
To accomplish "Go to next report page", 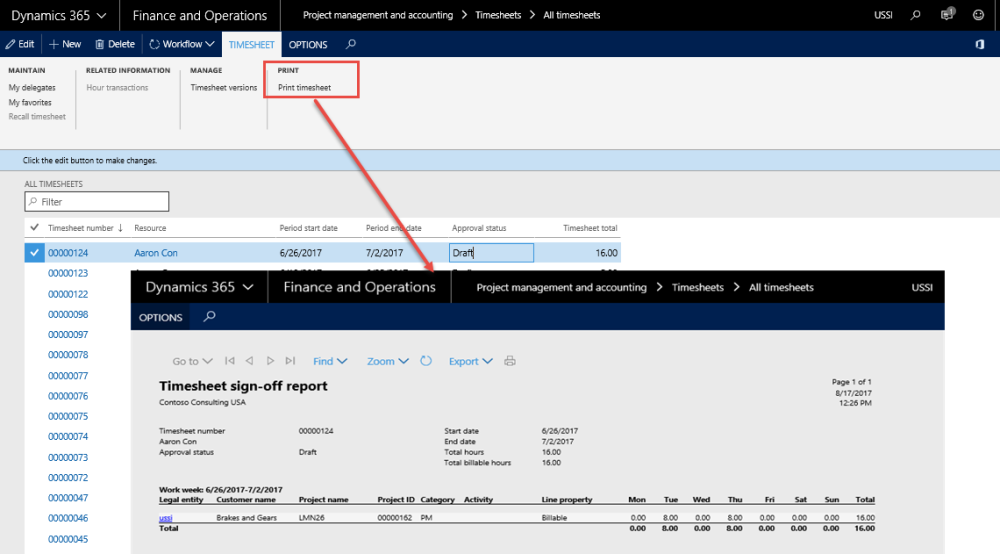I will point(270,361).
